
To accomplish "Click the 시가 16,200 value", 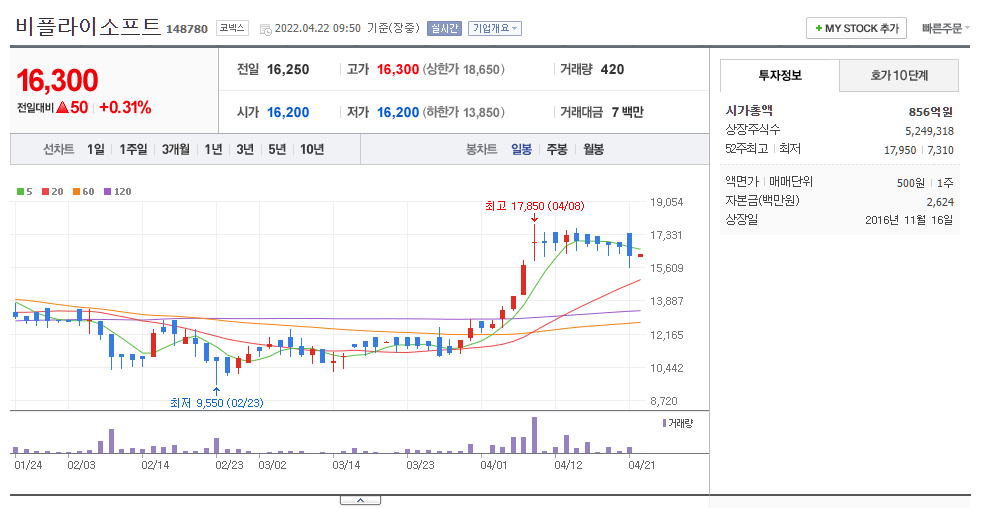I will click(288, 112).
